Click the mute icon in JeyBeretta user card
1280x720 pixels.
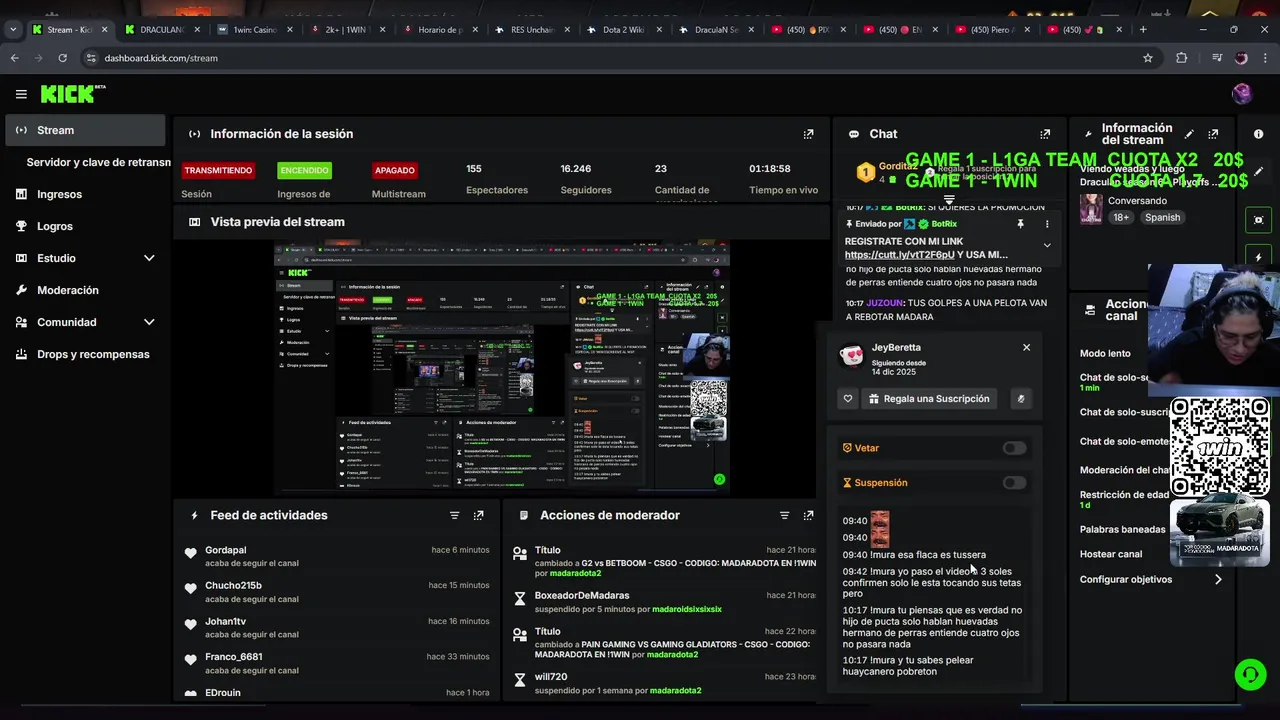click(1021, 399)
